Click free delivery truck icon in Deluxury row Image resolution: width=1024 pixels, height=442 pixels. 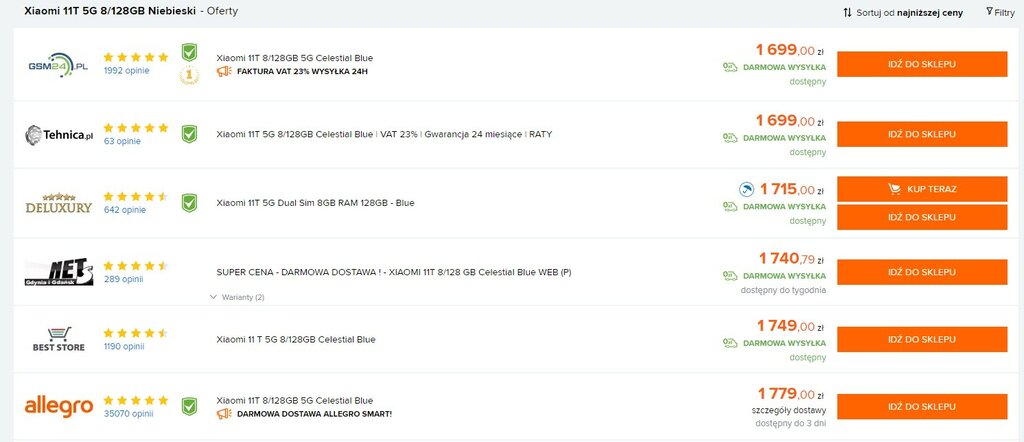(x=730, y=206)
